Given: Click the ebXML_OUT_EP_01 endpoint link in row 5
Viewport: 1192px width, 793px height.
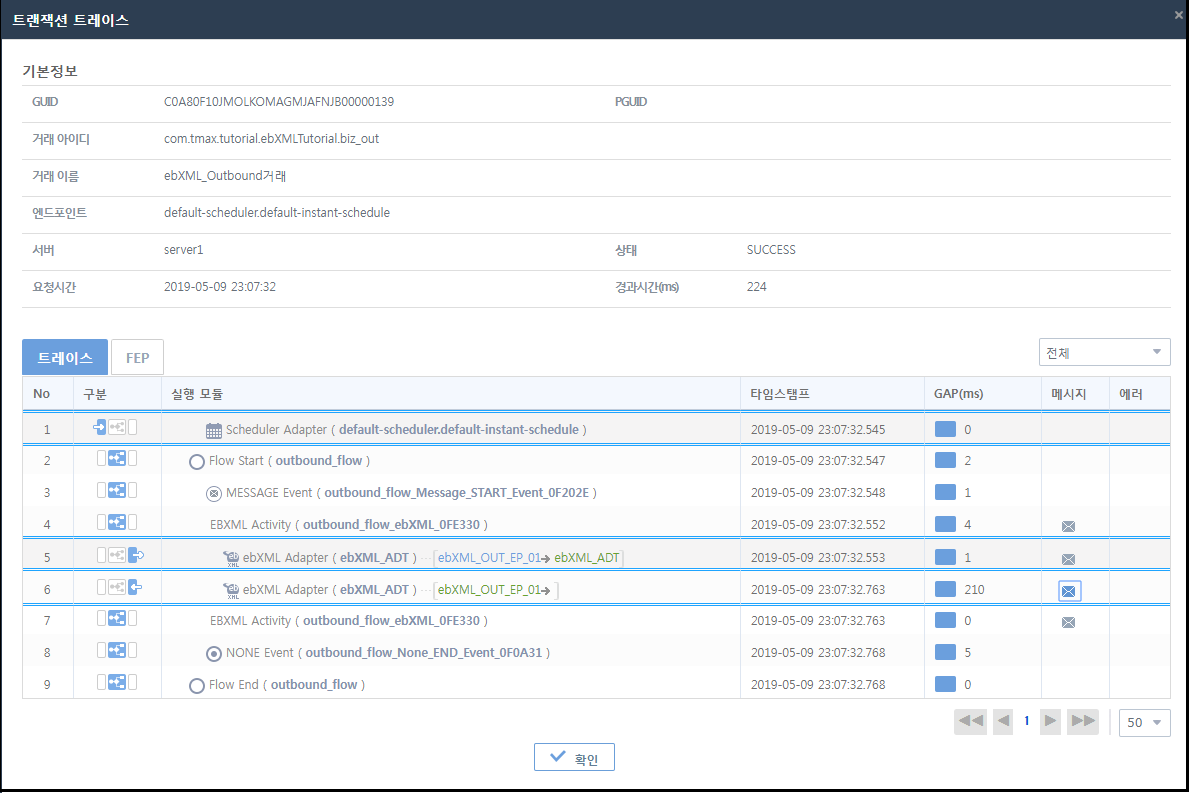Looking at the screenshot, I should (475, 557).
